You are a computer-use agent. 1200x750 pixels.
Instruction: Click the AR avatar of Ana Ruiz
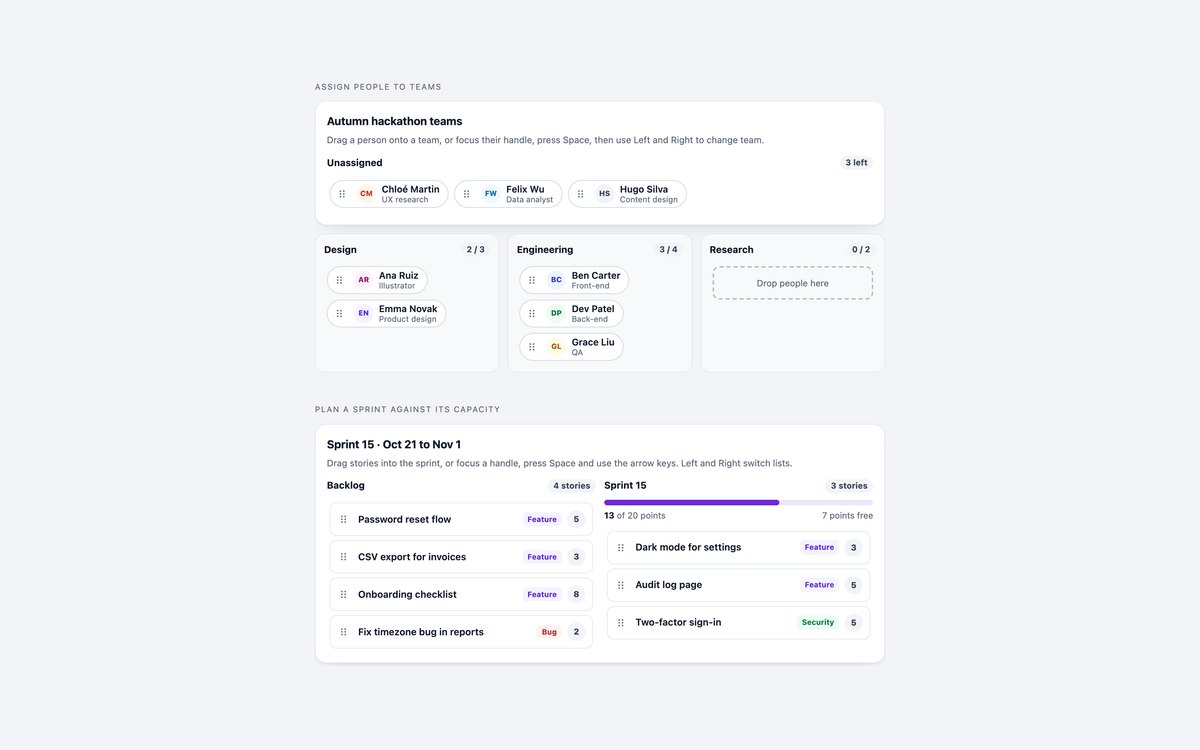(x=363, y=280)
